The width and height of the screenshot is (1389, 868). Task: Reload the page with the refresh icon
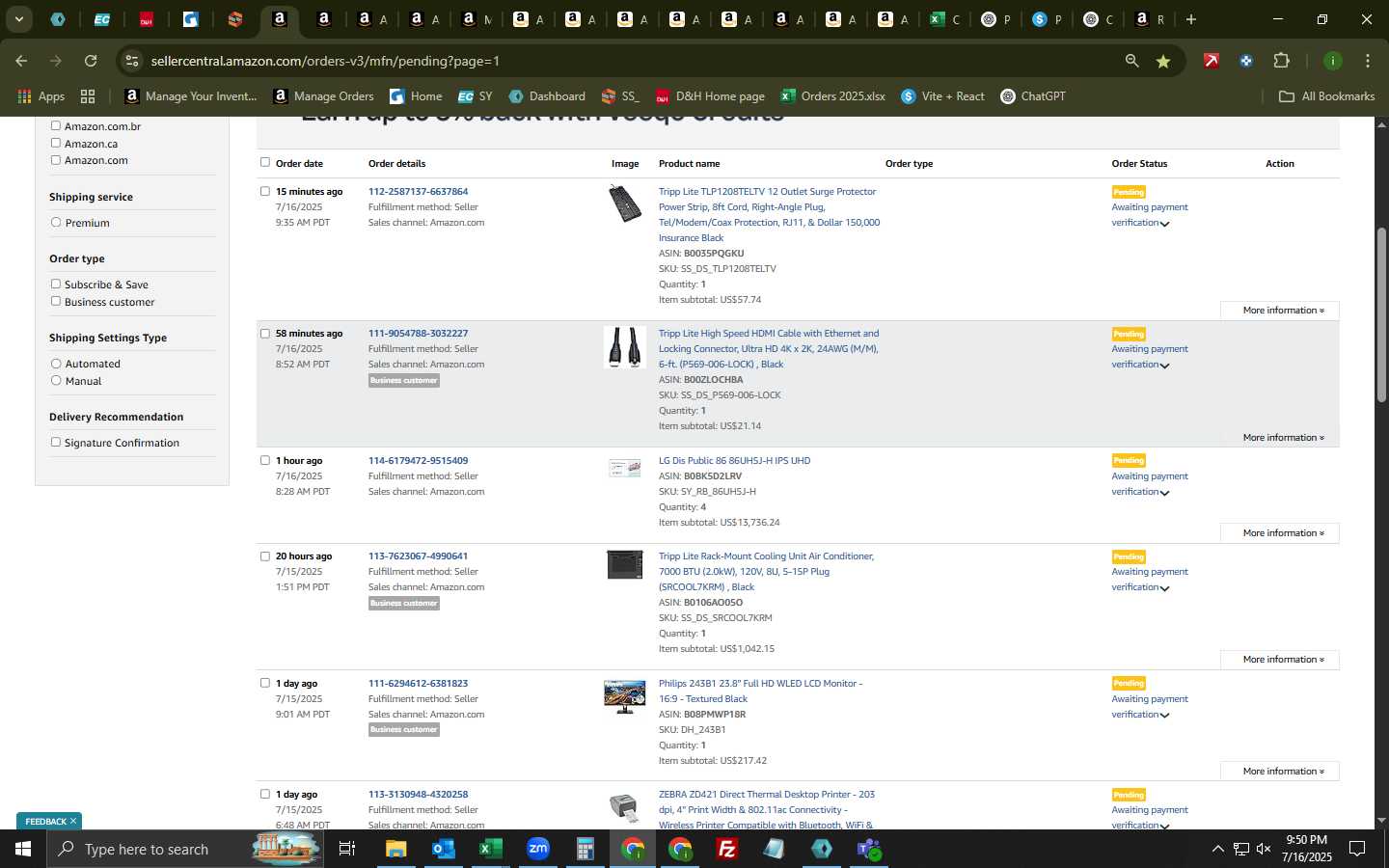91,61
